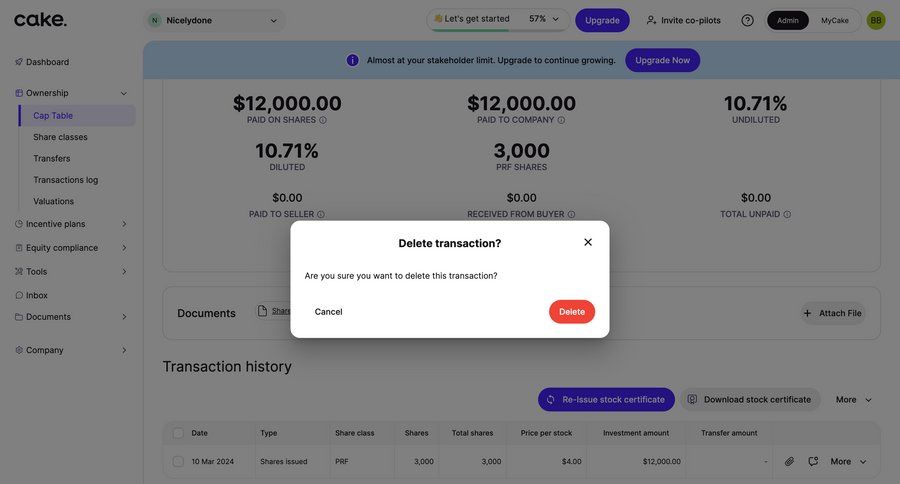Click the Dashboard rocket icon

click(19, 62)
